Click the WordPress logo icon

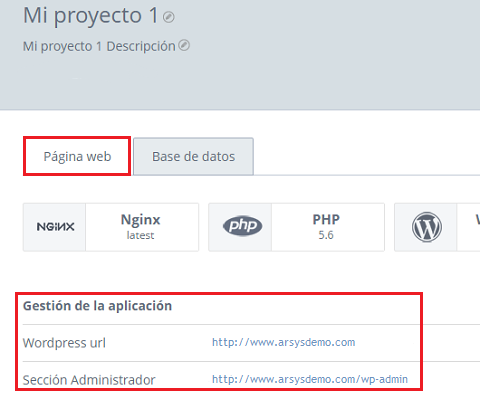[x=427, y=227]
